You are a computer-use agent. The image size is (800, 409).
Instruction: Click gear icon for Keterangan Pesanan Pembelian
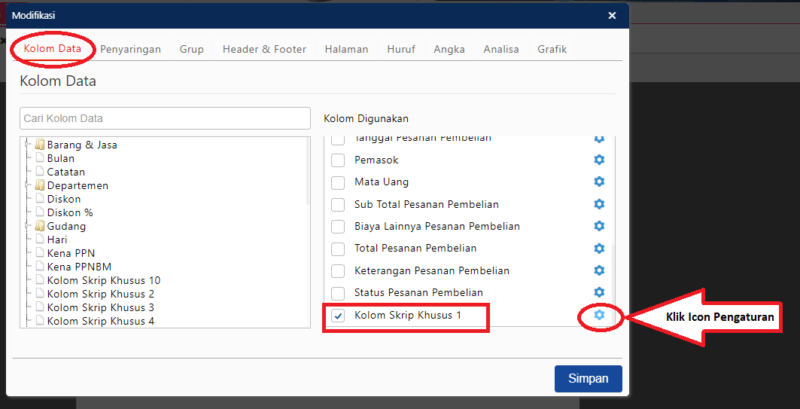599,270
